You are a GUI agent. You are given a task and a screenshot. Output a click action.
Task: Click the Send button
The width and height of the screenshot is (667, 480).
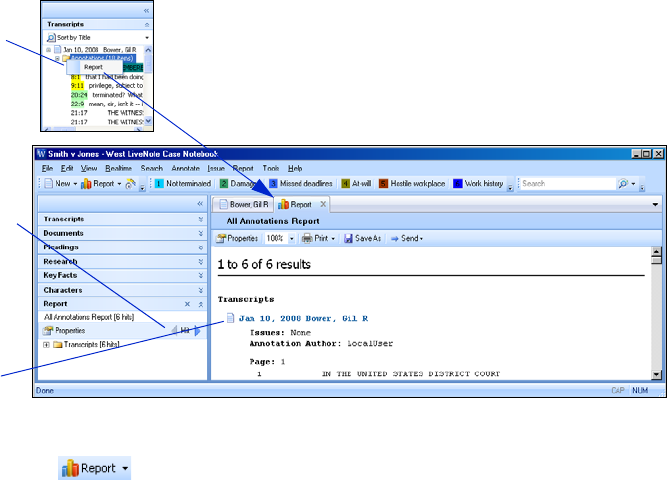click(407, 238)
